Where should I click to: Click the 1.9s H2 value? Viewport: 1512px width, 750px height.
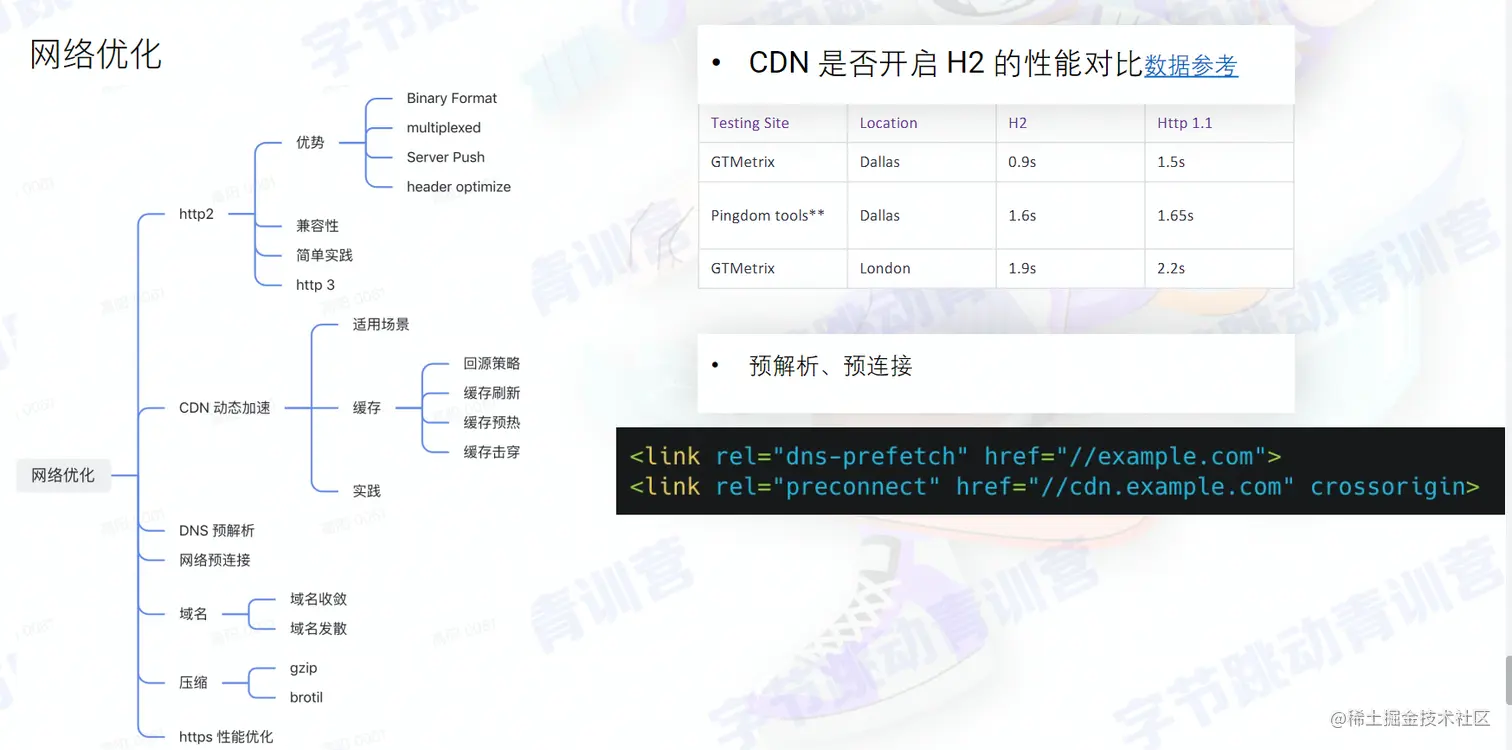point(1022,268)
